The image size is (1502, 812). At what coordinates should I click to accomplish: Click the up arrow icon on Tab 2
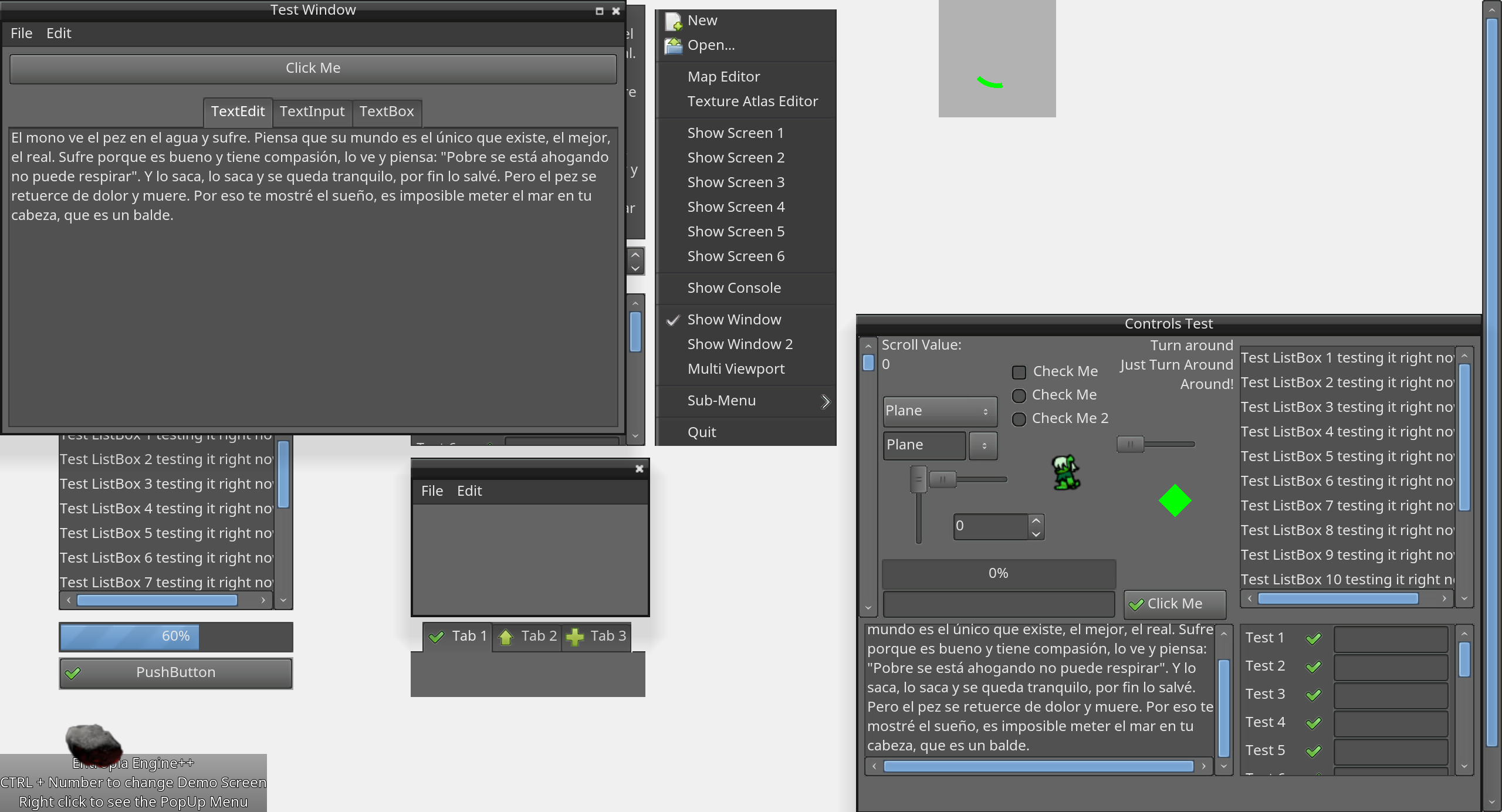(506, 637)
